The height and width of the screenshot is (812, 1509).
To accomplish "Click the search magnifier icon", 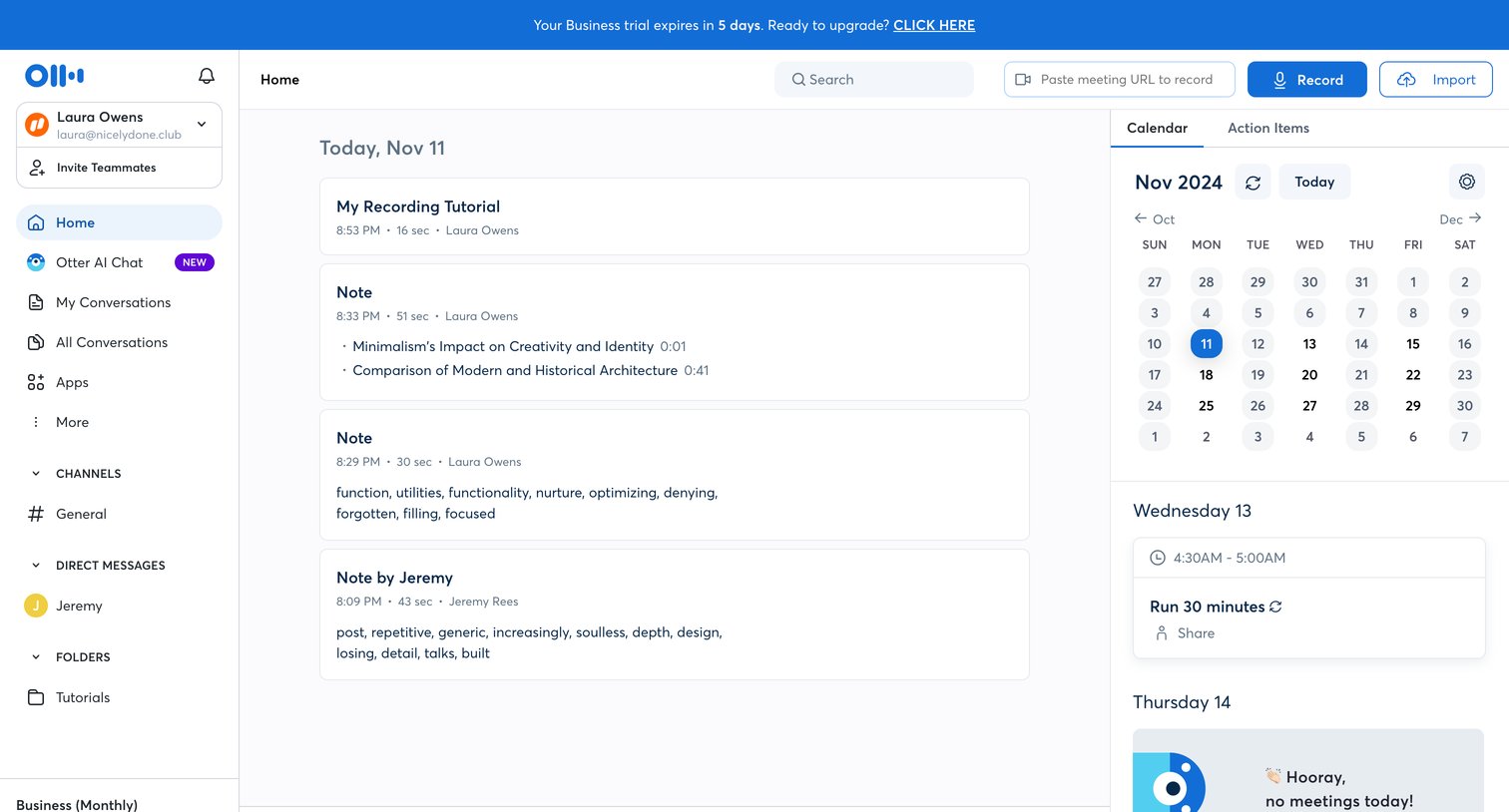I will [x=798, y=80].
